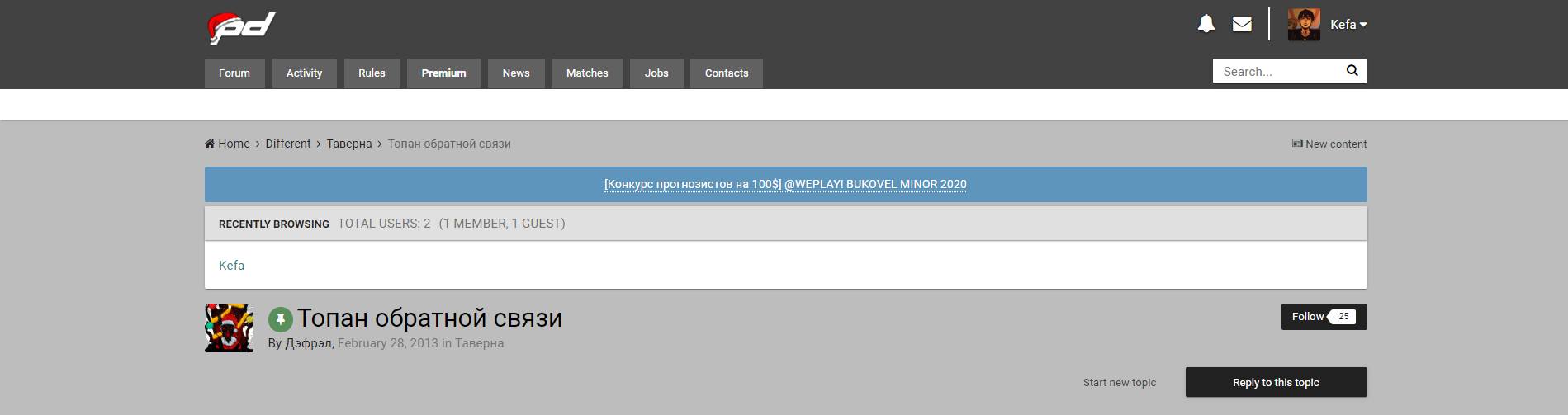Click the New content icon

pos(1297,144)
